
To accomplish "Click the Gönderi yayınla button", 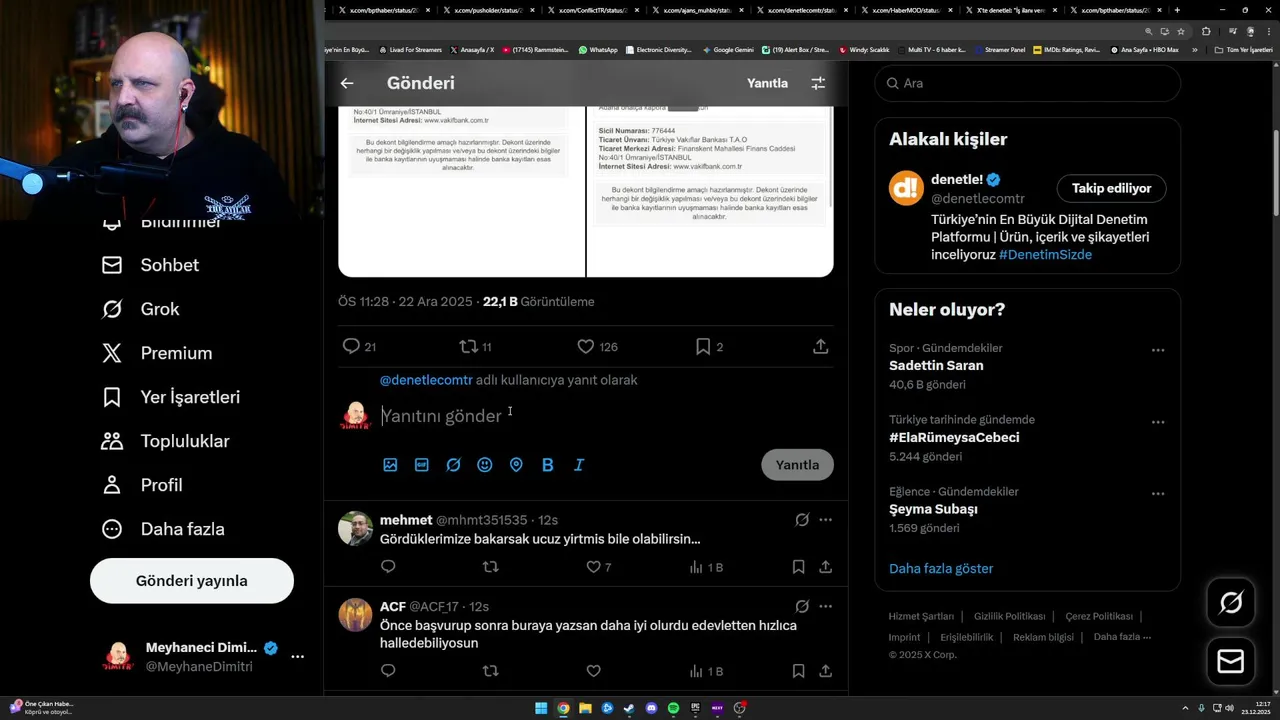I will (x=192, y=581).
